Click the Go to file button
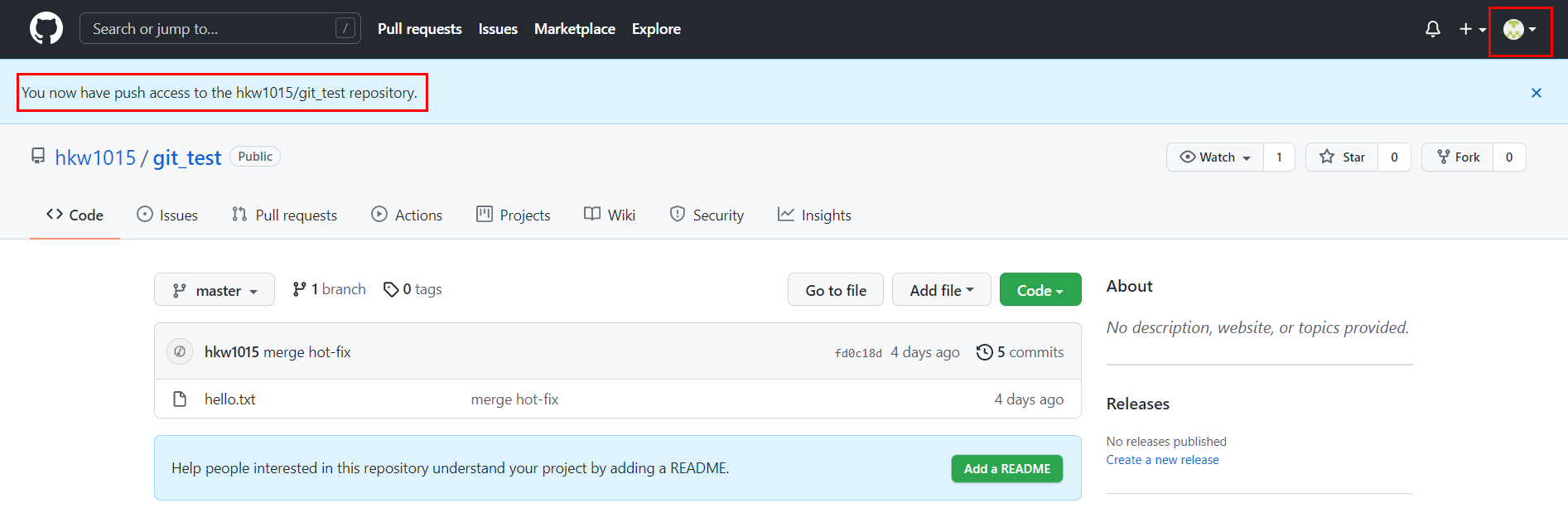Image resolution: width=1568 pixels, height=513 pixels. click(x=836, y=290)
